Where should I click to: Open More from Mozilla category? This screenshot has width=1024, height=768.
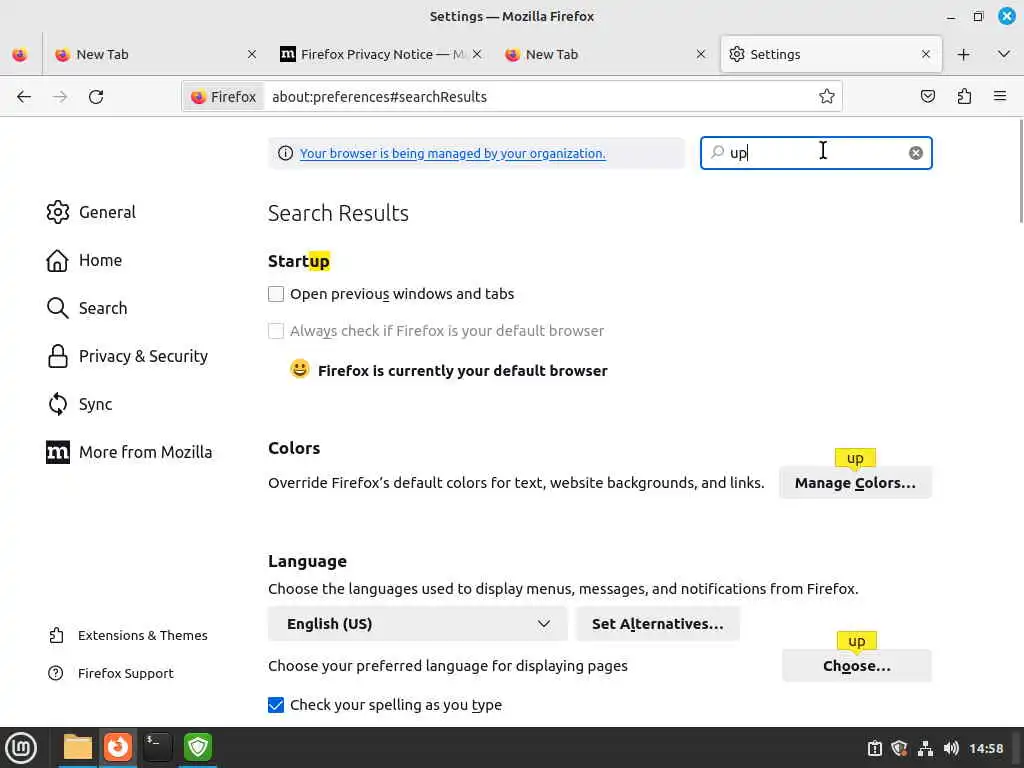coord(129,453)
